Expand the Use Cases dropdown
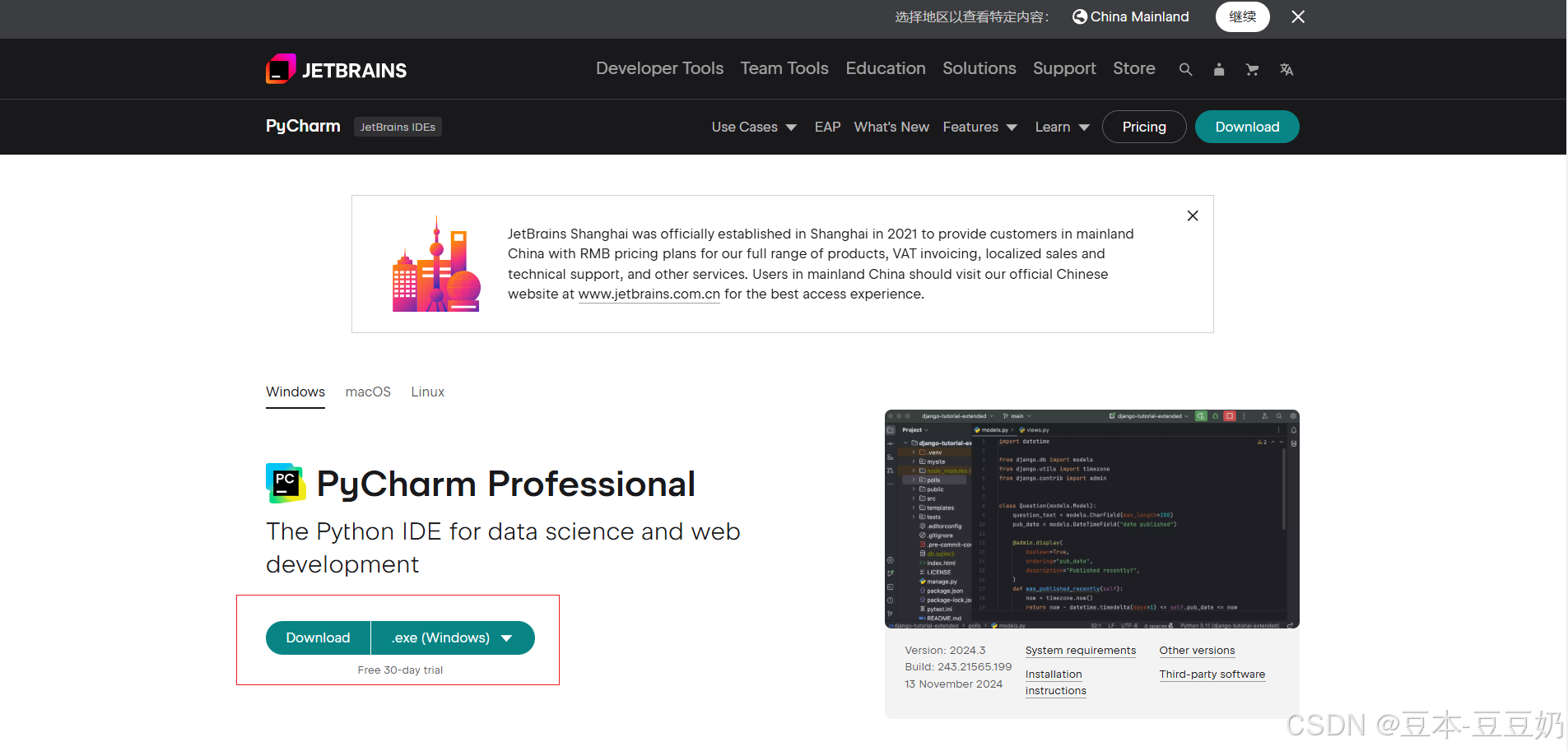Screen dimensions: 1568x751 point(754,127)
